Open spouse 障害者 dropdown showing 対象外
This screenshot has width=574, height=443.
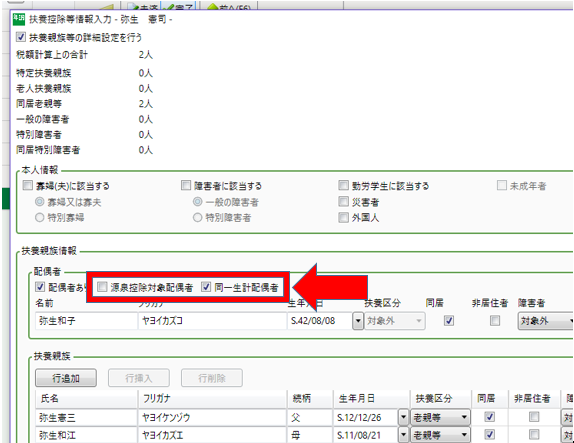[x=545, y=321]
